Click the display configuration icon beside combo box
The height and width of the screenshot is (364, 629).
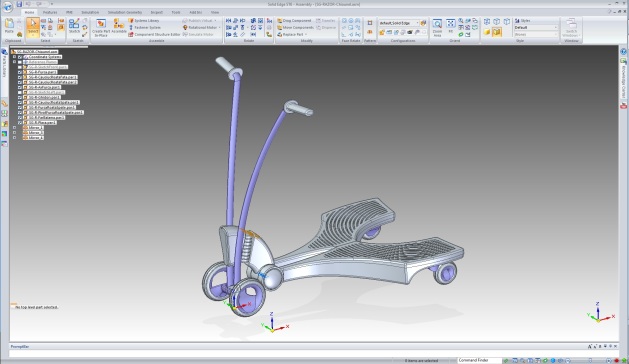pyautogui.click(x=423, y=23)
